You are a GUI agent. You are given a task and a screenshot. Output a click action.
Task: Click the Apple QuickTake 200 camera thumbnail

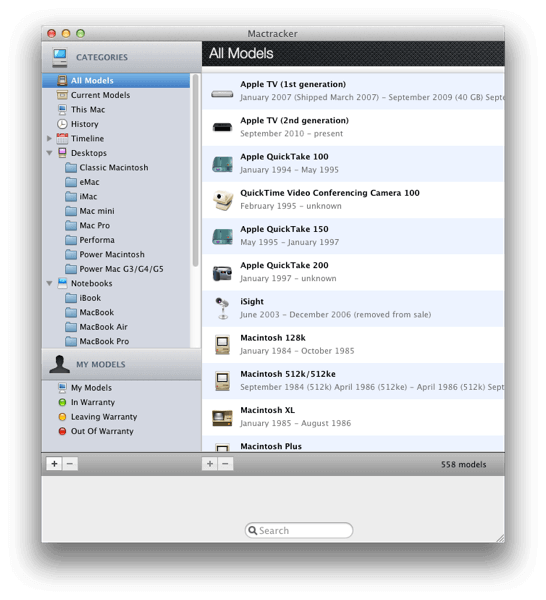pyautogui.click(x=222, y=273)
